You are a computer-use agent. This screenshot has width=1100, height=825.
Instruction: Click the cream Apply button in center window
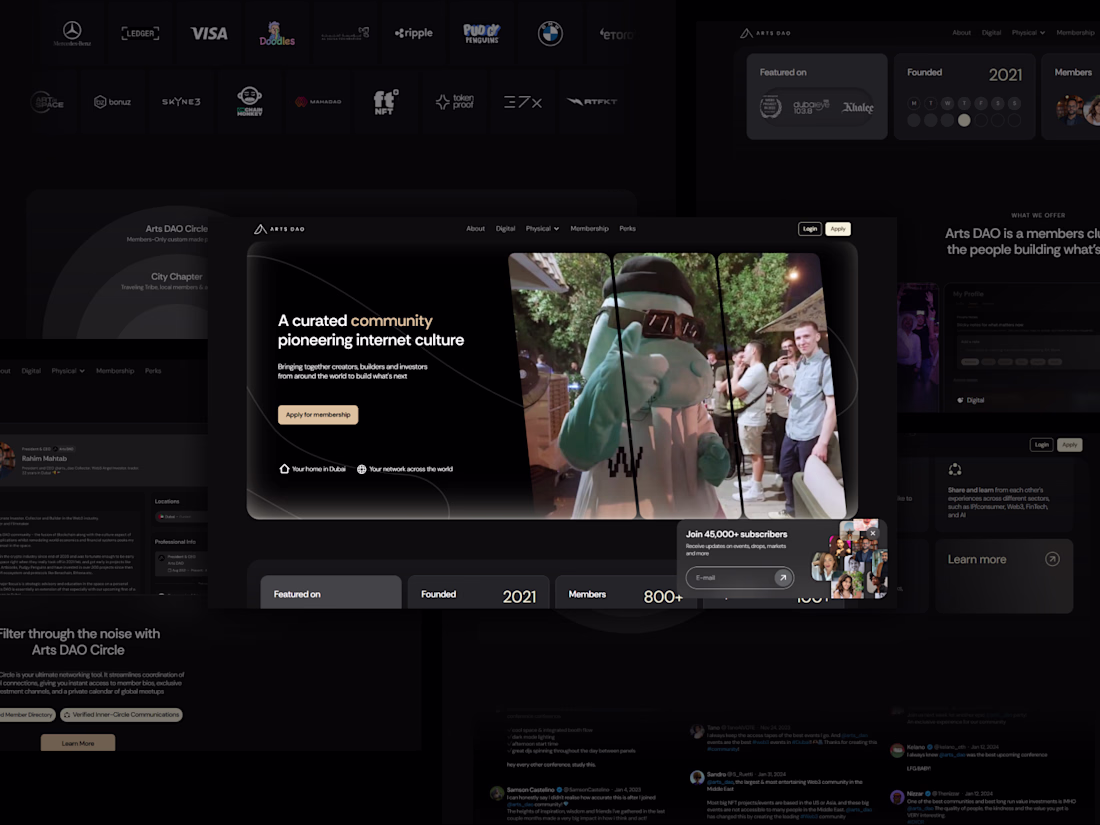838,229
